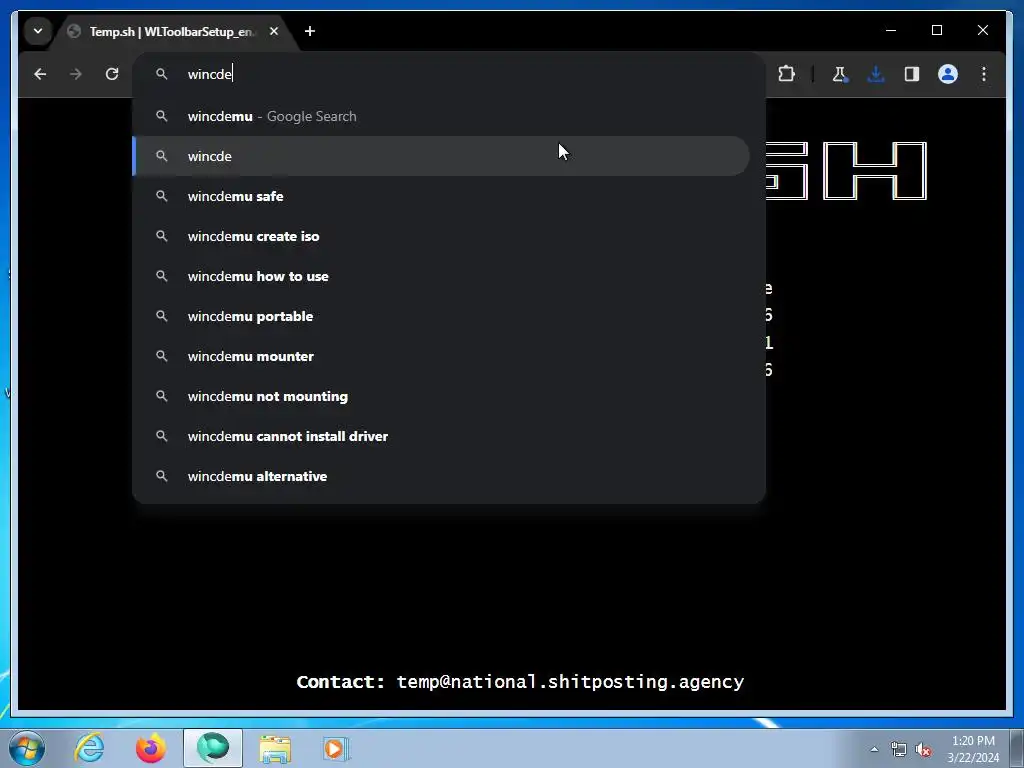Viewport: 1024px width, 768px height.
Task: Reload the current page
Action: (112, 74)
